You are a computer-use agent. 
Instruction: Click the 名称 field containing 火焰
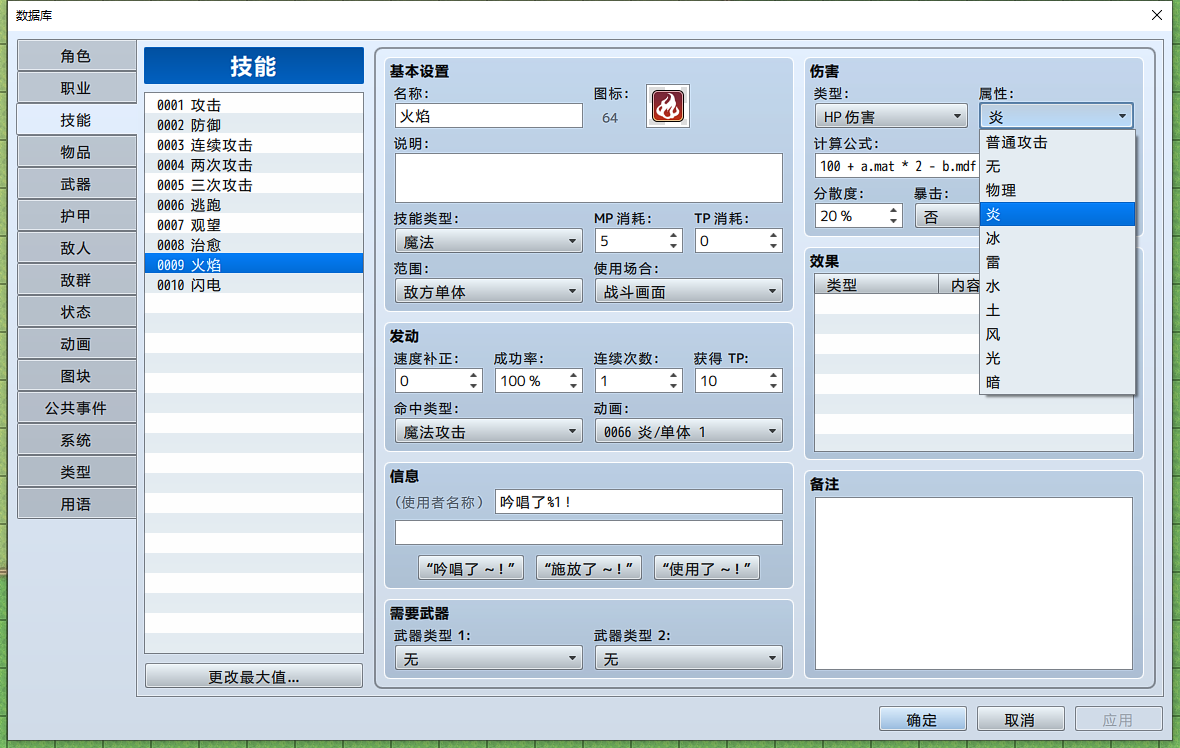tap(488, 116)
